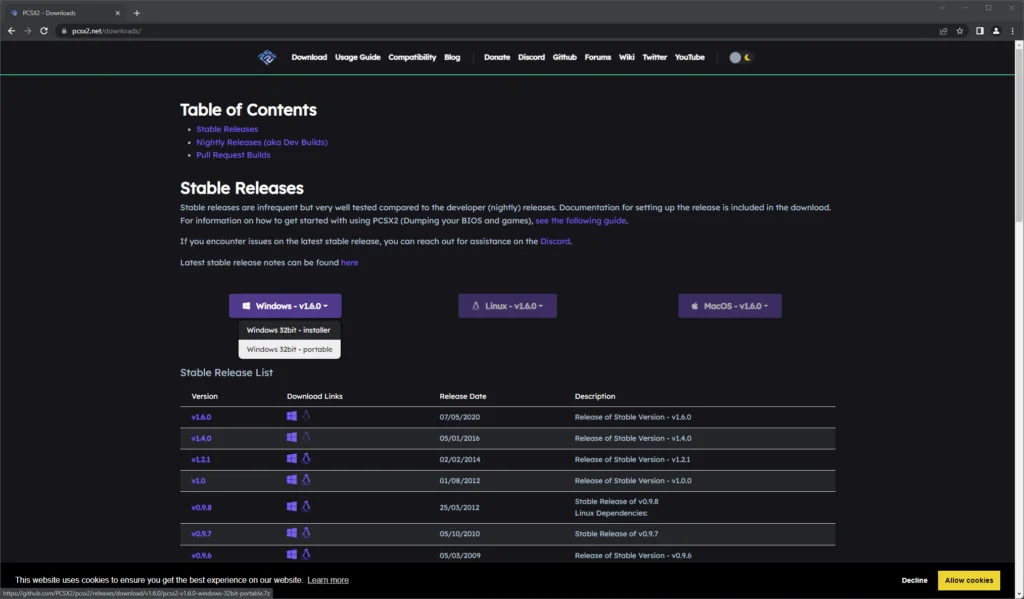This screenshot has height=599, width=1024.
Task: Open the Download nav item
Action: point(309,57)
